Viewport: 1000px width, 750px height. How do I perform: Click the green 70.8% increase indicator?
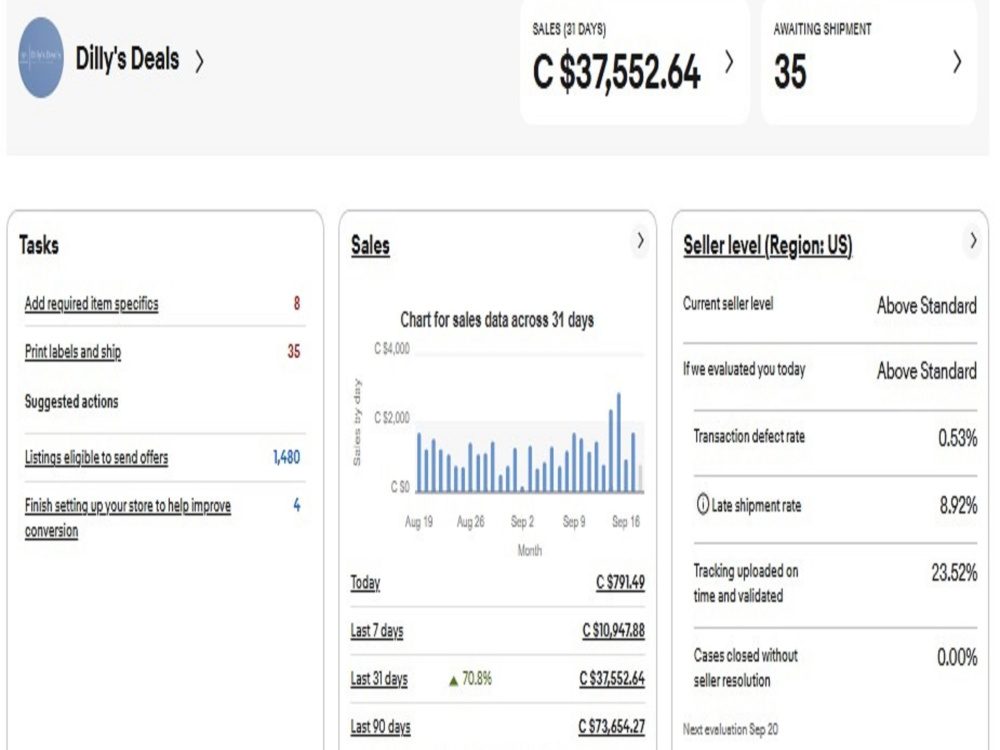[x=470, y=679]
